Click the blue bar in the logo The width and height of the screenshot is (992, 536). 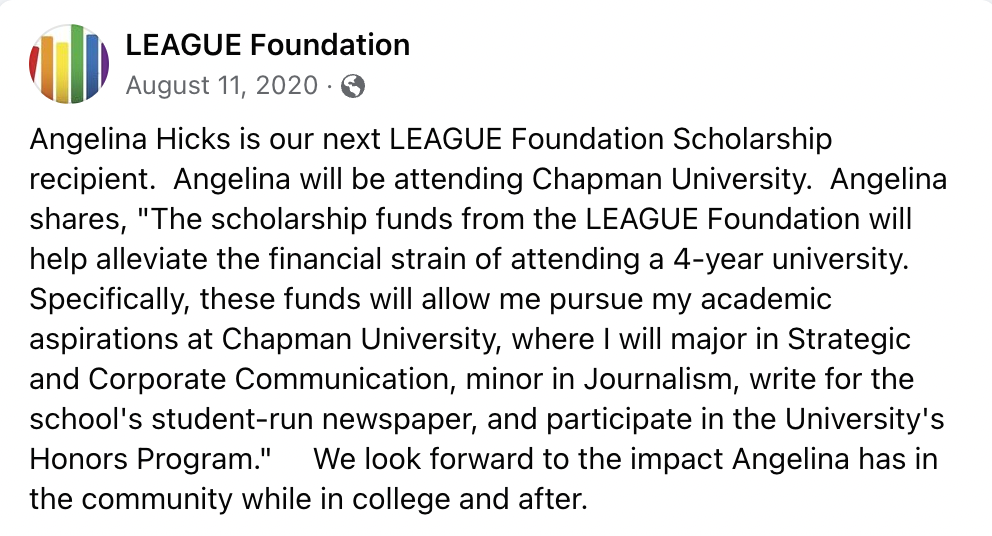(x=92, y=66)
